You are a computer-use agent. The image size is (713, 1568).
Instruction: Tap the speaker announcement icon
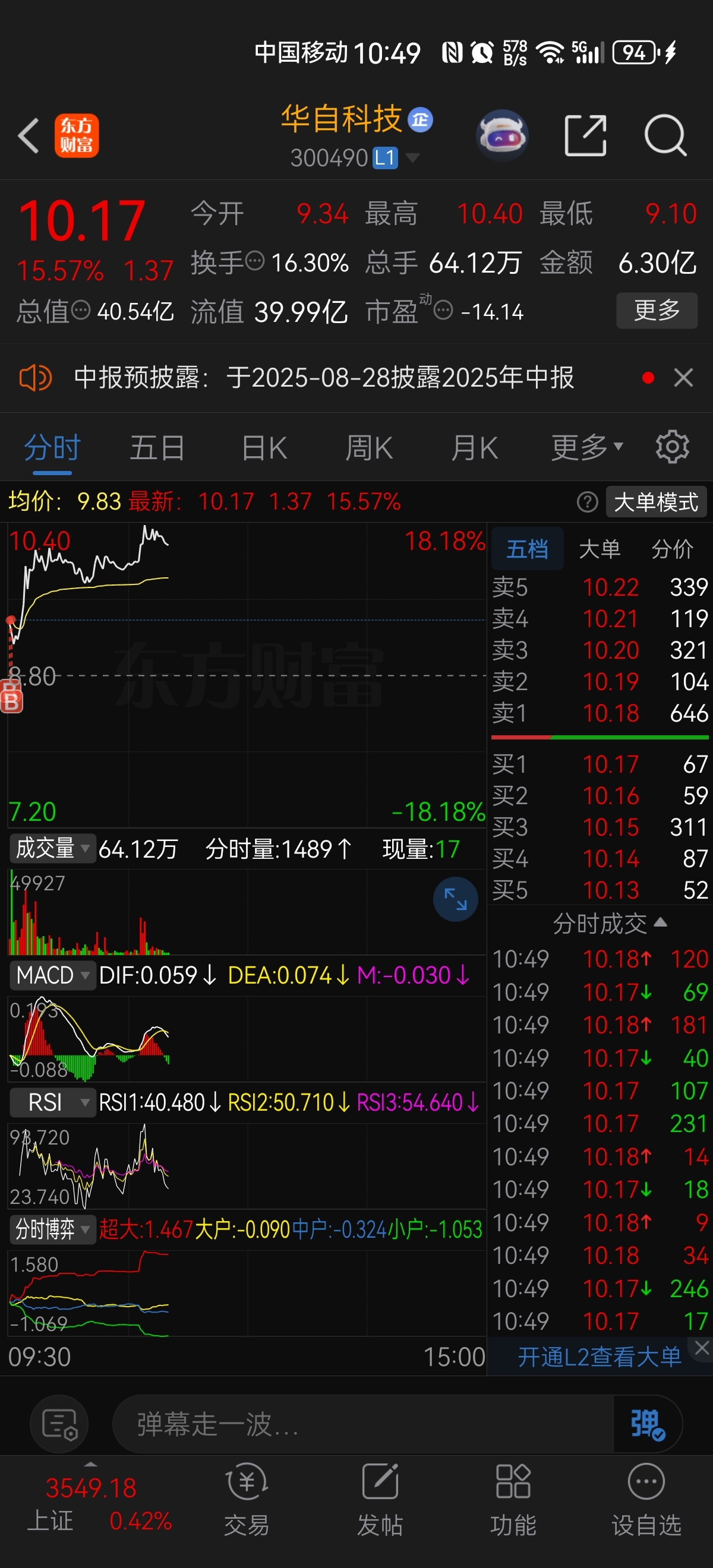point(35,378)
